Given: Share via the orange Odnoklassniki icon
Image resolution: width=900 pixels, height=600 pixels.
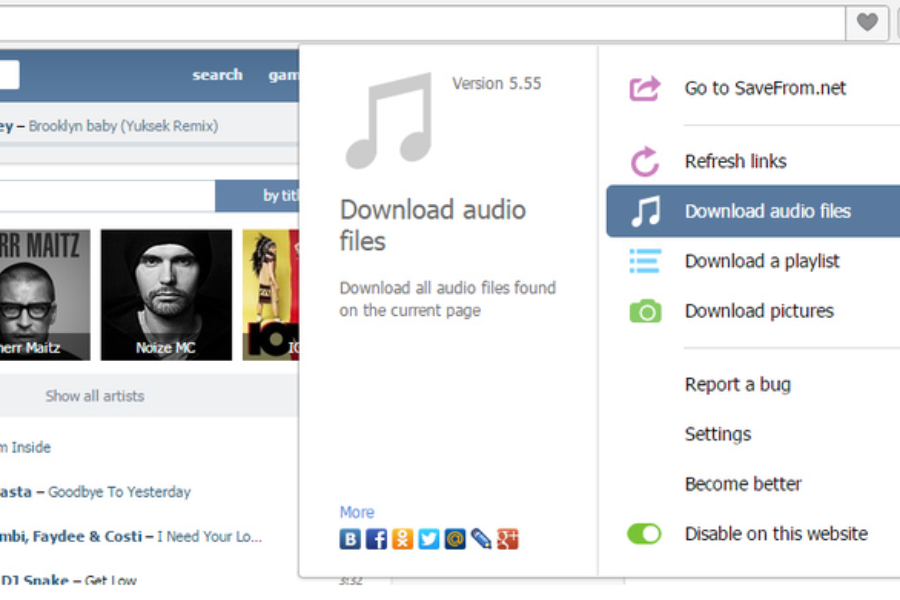Looking at the screenshot, I should (x=402, y=539).
